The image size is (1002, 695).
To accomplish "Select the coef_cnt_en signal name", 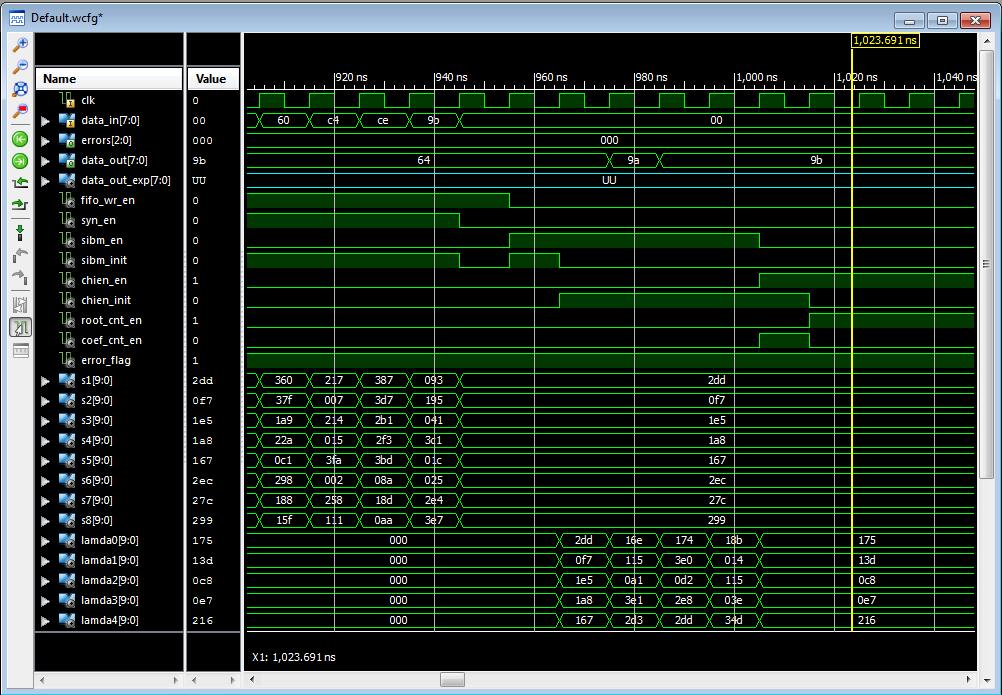I will pos(111,340).
